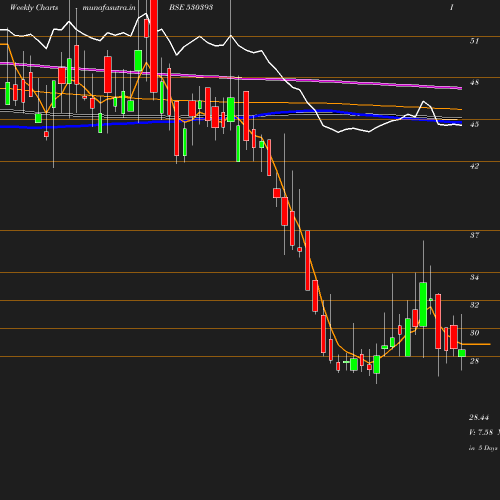The image size is (500, 500).
Task: Click the 'Weekly Charts' title text
Action: click(x=34, y=8)
